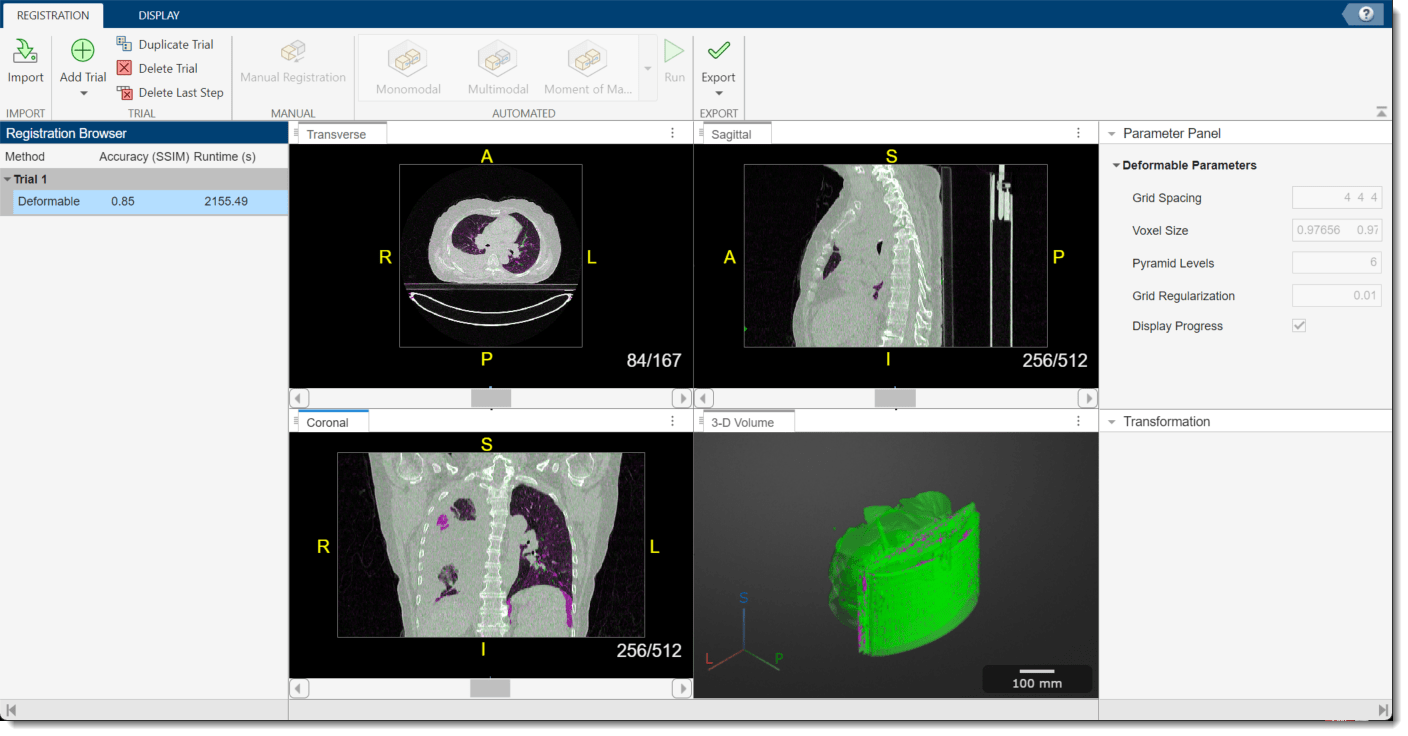Open the Transverse viewer options menu
This screenshot has height=736, width=1408.
(x=672, y=132)
